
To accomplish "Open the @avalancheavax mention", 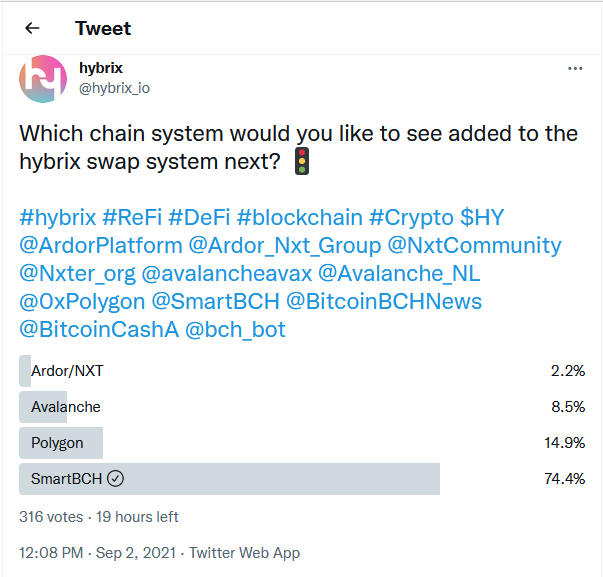I will click(x=227, y=273).
